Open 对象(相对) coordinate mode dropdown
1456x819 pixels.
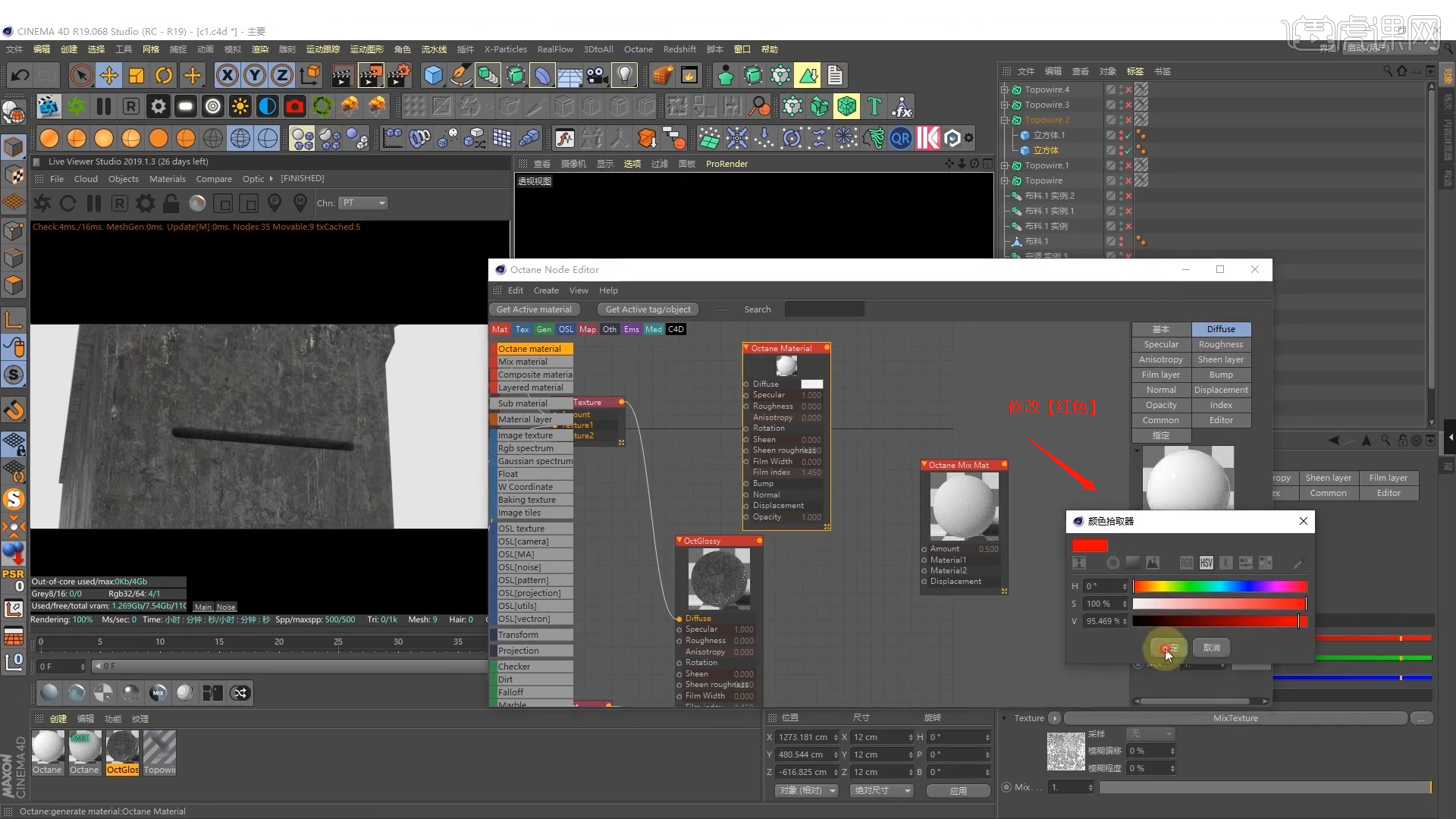point(807,791)
